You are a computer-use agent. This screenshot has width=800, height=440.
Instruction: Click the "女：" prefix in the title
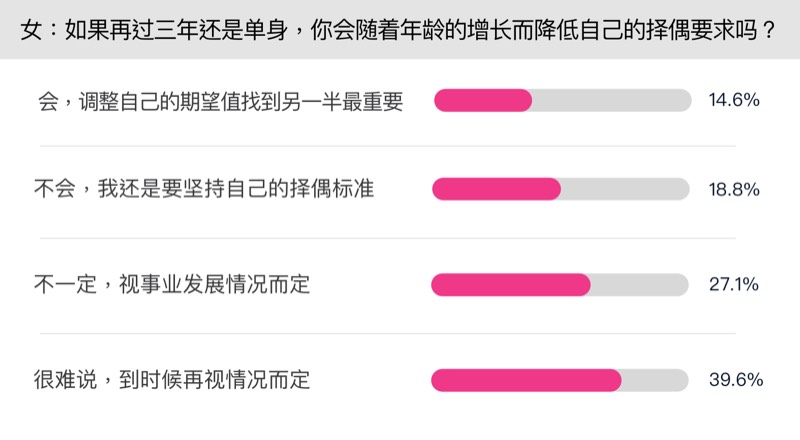point(40,29)
